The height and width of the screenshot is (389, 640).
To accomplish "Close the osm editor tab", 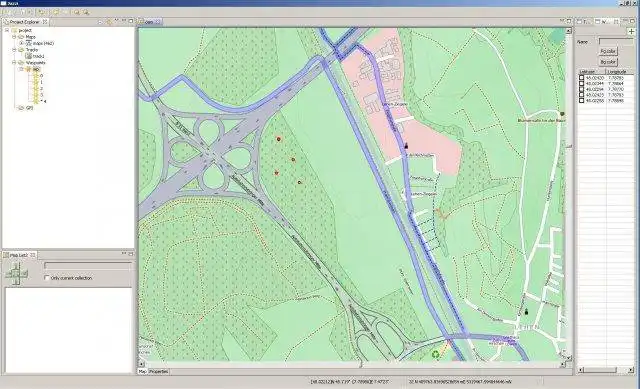I will (158, 22).
